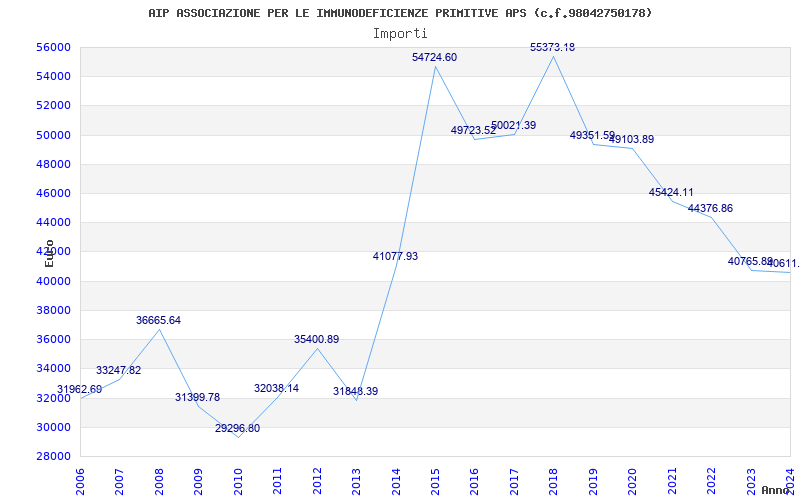Select the 36665.64 data label
Viewport: 800px width, 500px height.
point(158,321)
